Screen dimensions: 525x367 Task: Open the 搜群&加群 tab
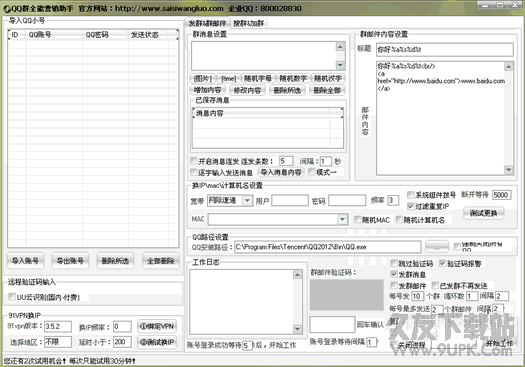248,23
